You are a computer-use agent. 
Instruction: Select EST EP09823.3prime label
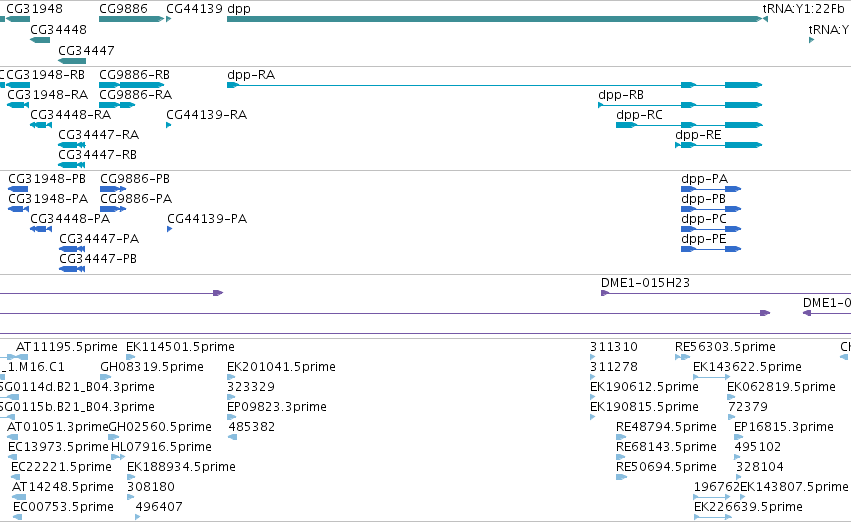(277, 407)
